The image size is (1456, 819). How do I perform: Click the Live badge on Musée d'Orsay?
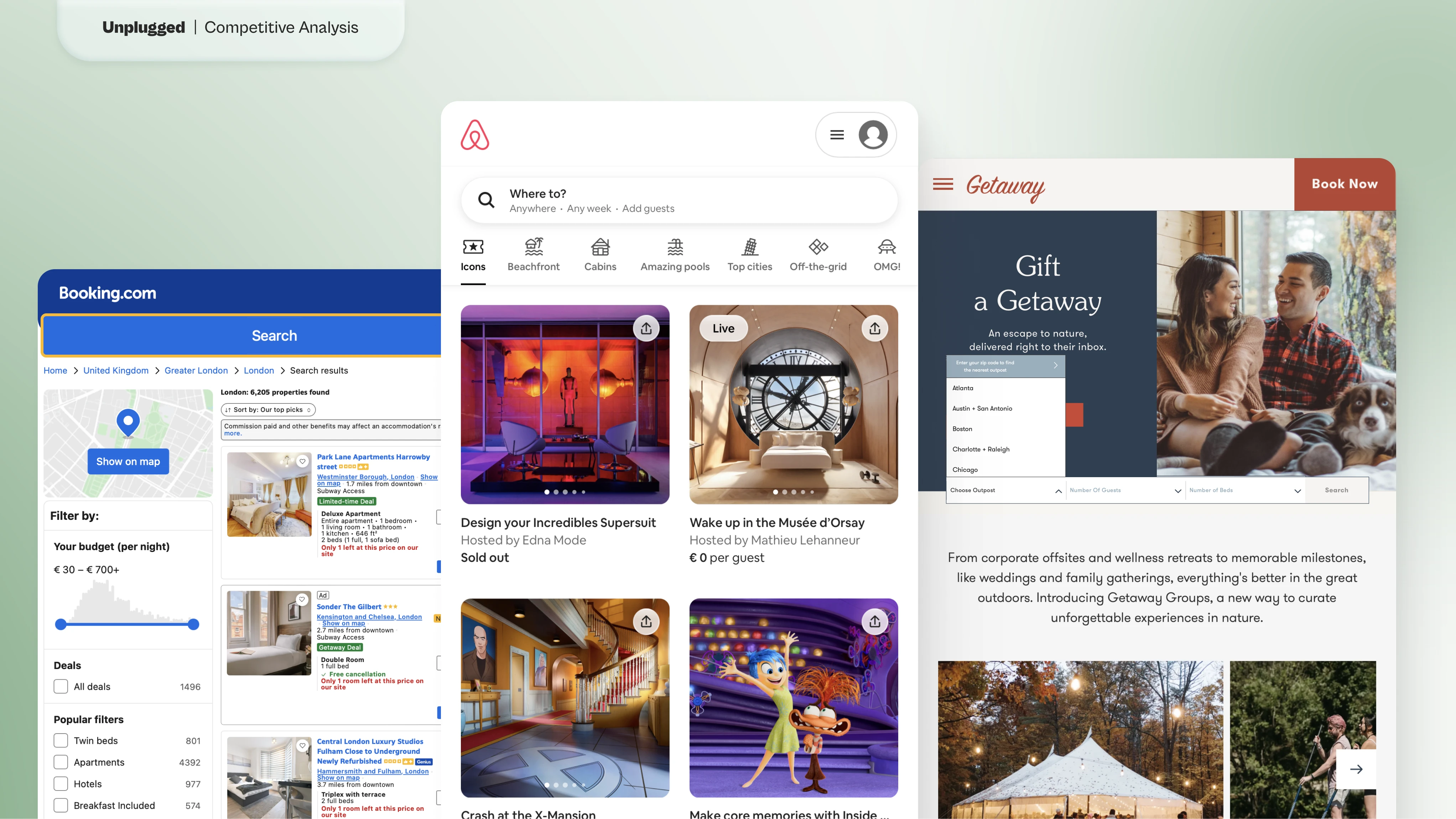723,328
